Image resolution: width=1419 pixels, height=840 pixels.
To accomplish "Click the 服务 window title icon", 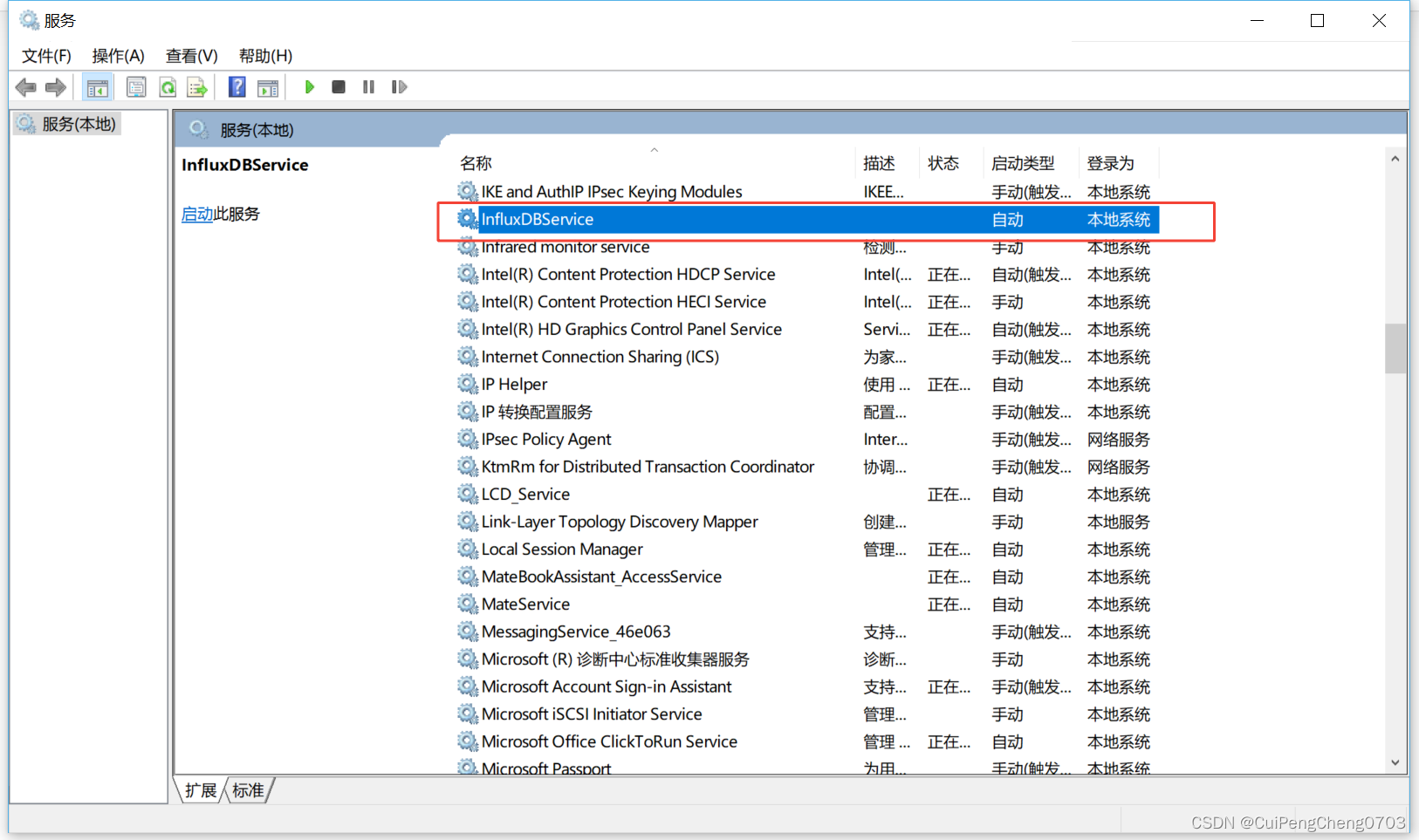I will (x=30, y=19).
